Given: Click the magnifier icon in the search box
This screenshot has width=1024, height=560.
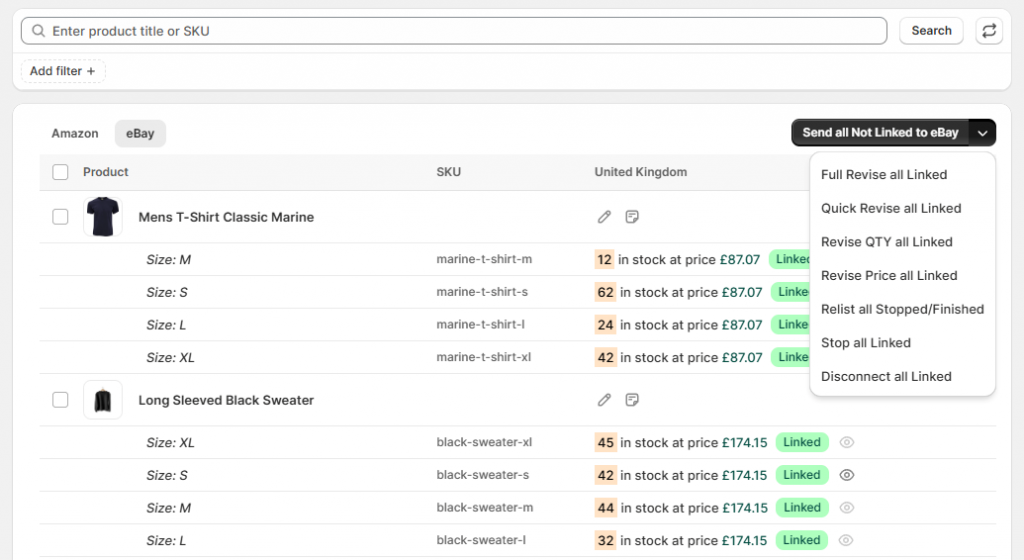Looking at the screenshot, I should (x=39, y=31).
